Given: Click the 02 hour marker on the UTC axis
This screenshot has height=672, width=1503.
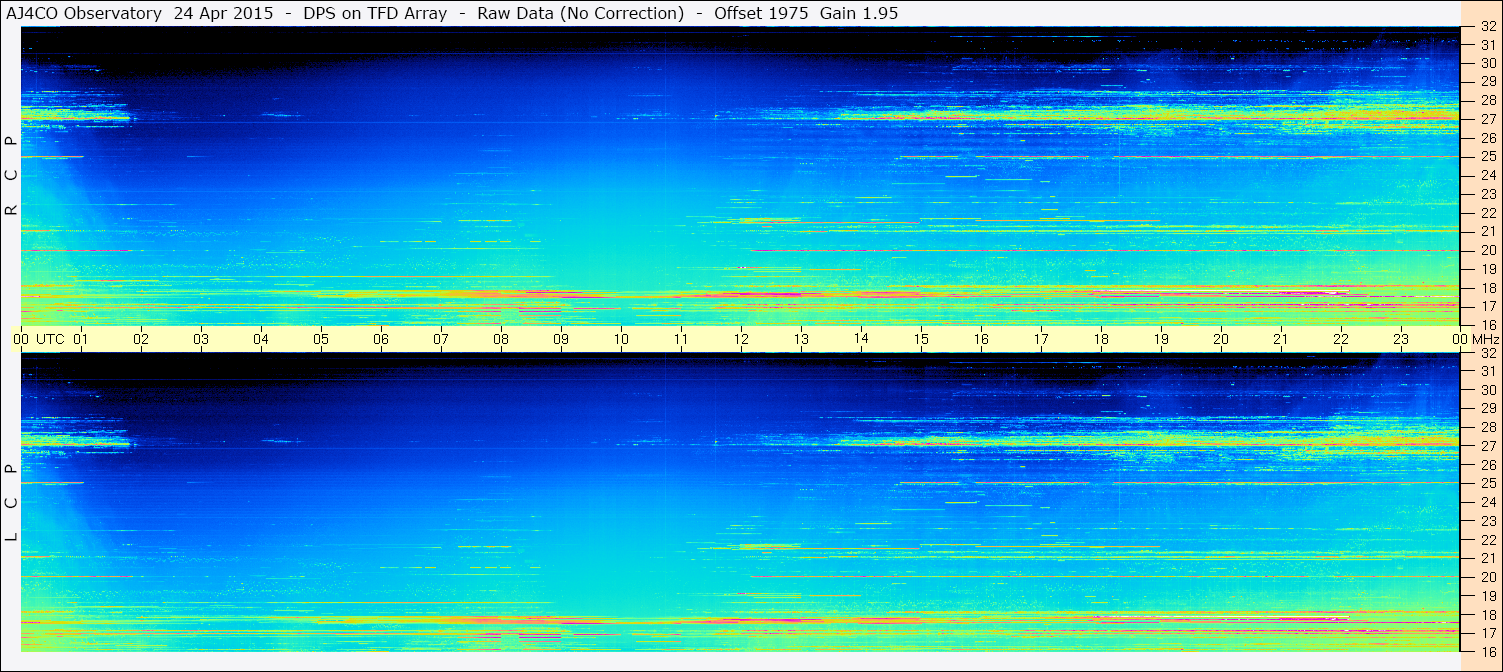Looking at the screenshot, I should [x=141, y=339].
